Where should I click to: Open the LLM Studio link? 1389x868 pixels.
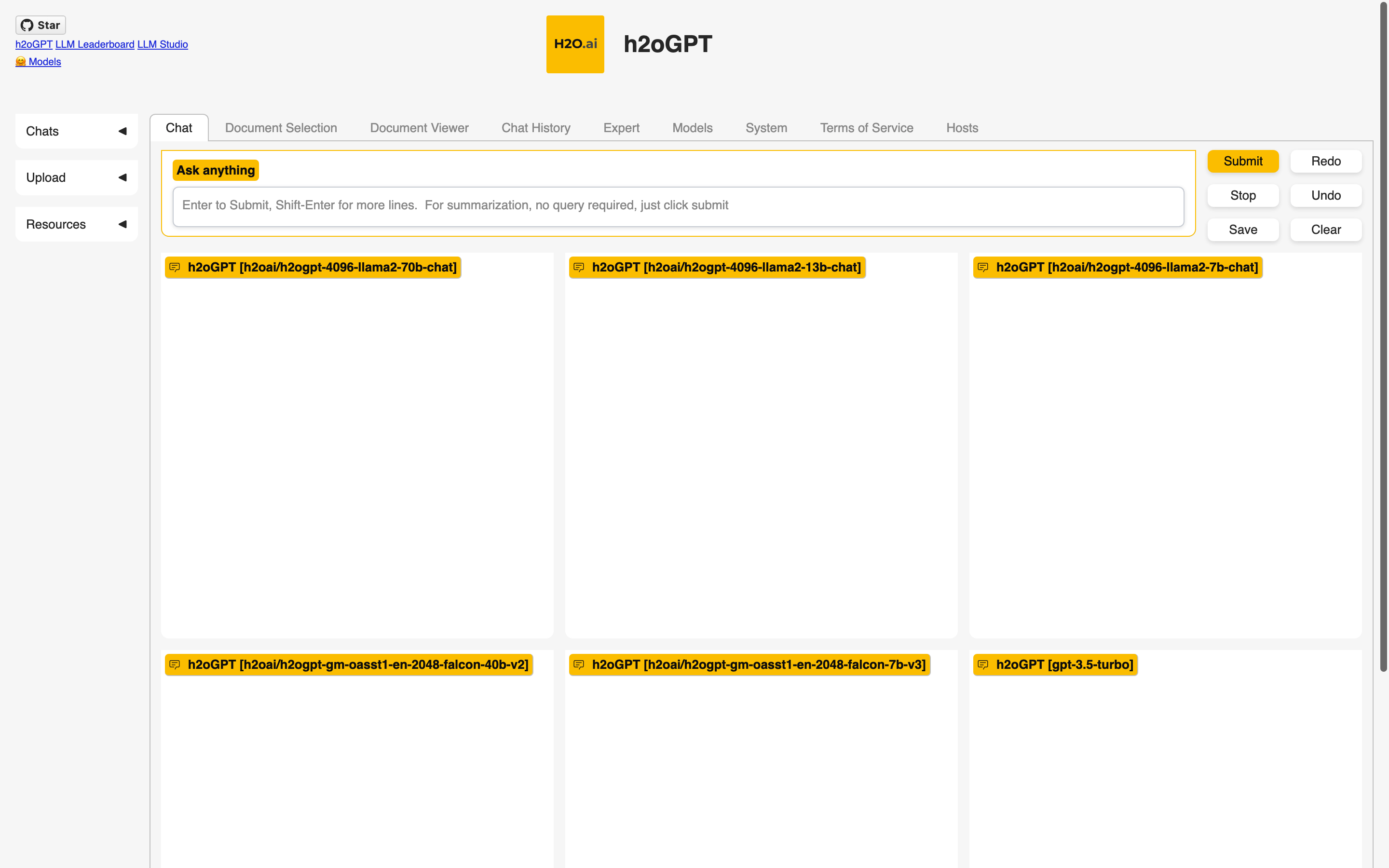(x=163, y=44)
